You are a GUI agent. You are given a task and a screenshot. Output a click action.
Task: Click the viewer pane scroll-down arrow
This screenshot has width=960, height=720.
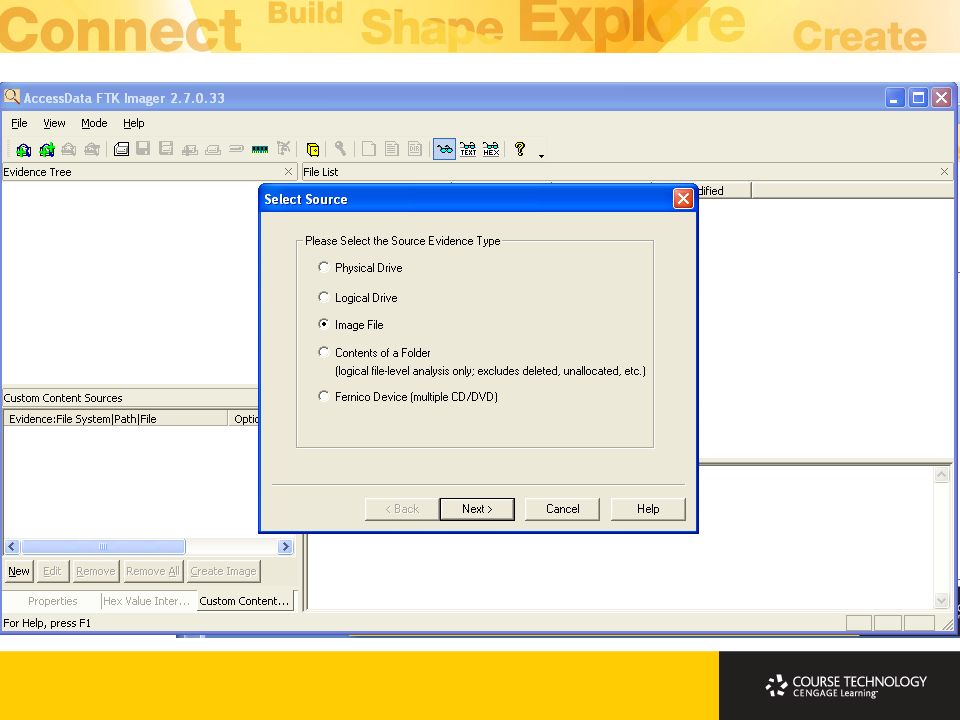pyautogui.click(x=942, y=601)
